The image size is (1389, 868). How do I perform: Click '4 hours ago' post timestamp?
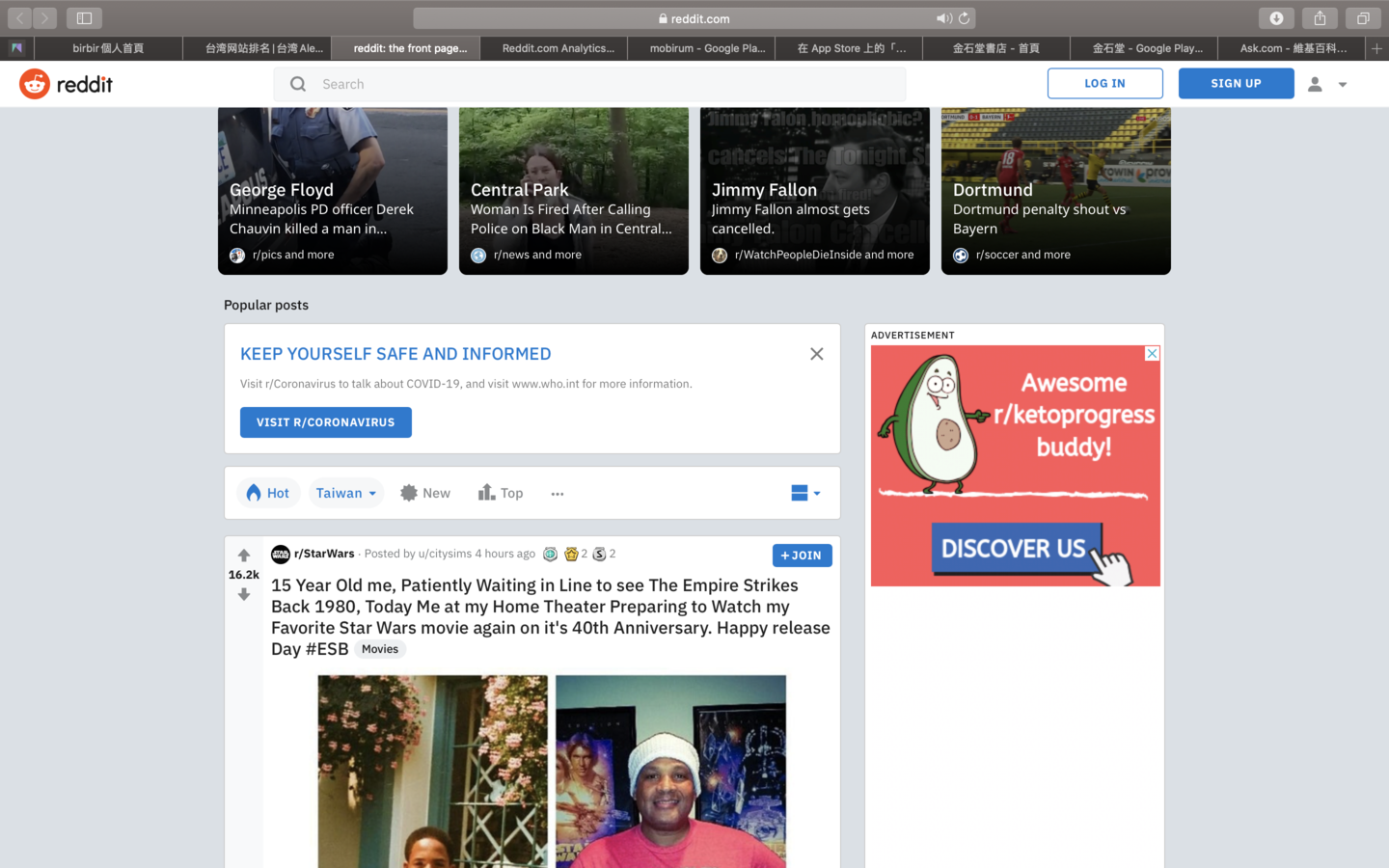pyautogui.click(x=504, y=554)
